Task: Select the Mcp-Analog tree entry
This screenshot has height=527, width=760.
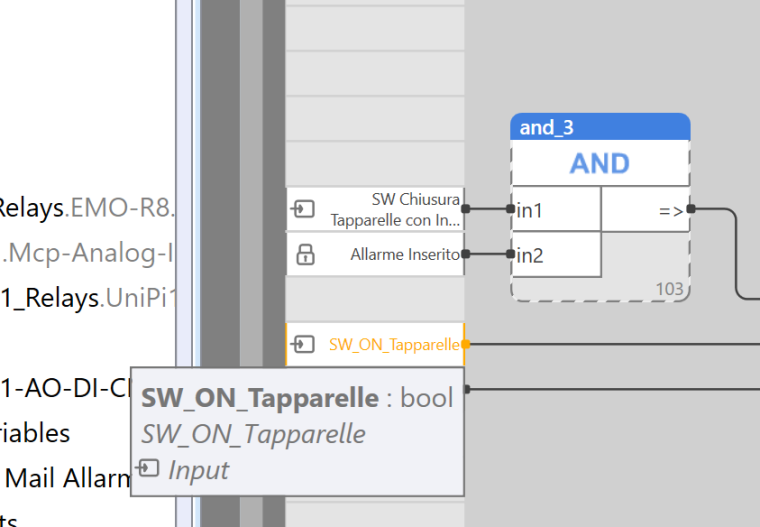Action: point(88,254)
